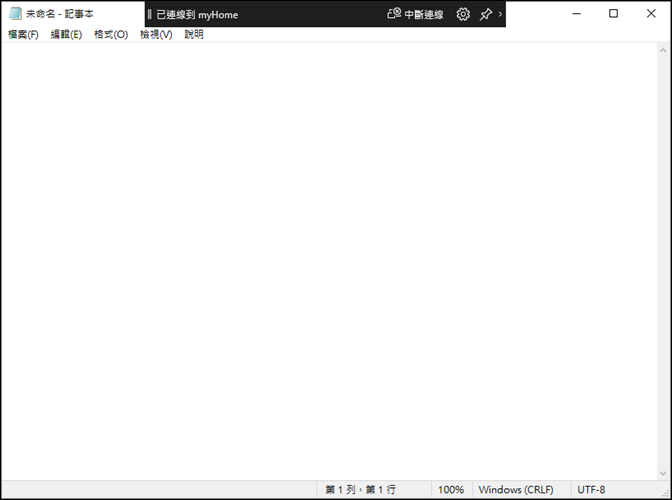This screenshot has height=500, width=672.
Task: Click the connection bar drag handle
Action: click(149, 14)
